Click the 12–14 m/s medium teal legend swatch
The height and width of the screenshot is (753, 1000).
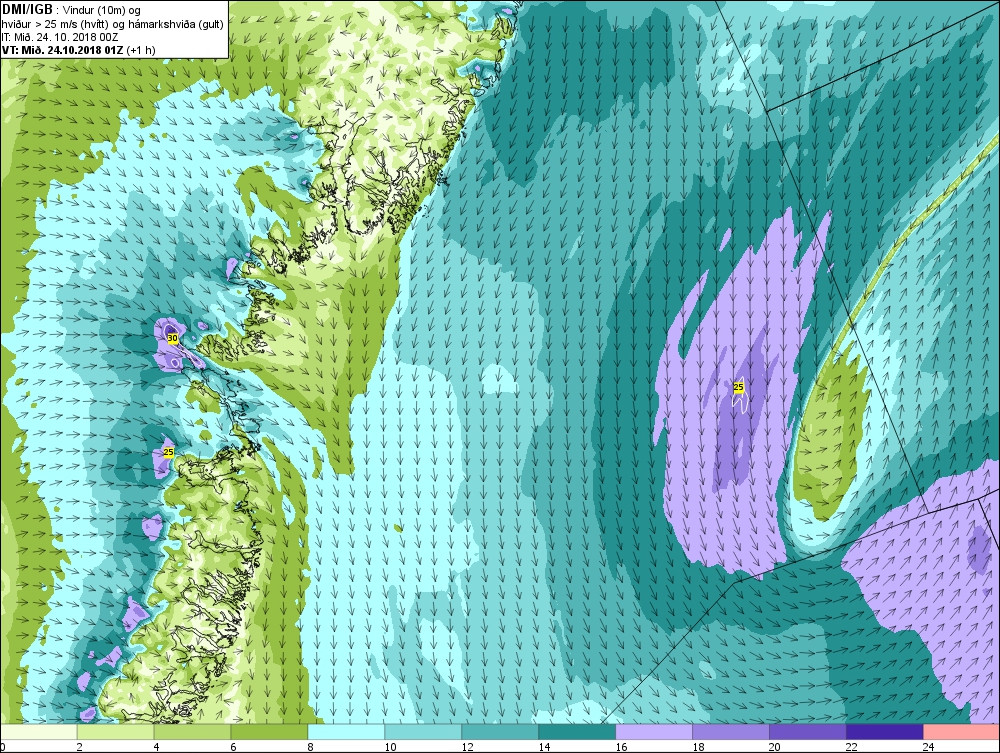[x=500, y=732]
